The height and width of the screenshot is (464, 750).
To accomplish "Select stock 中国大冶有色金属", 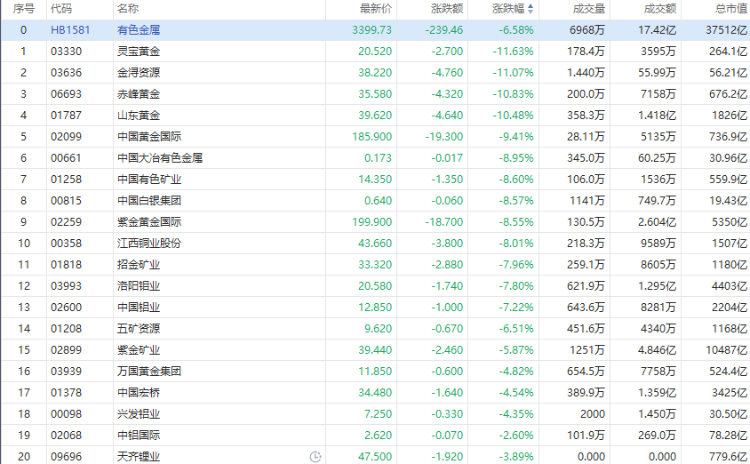I will click(160, 158).
